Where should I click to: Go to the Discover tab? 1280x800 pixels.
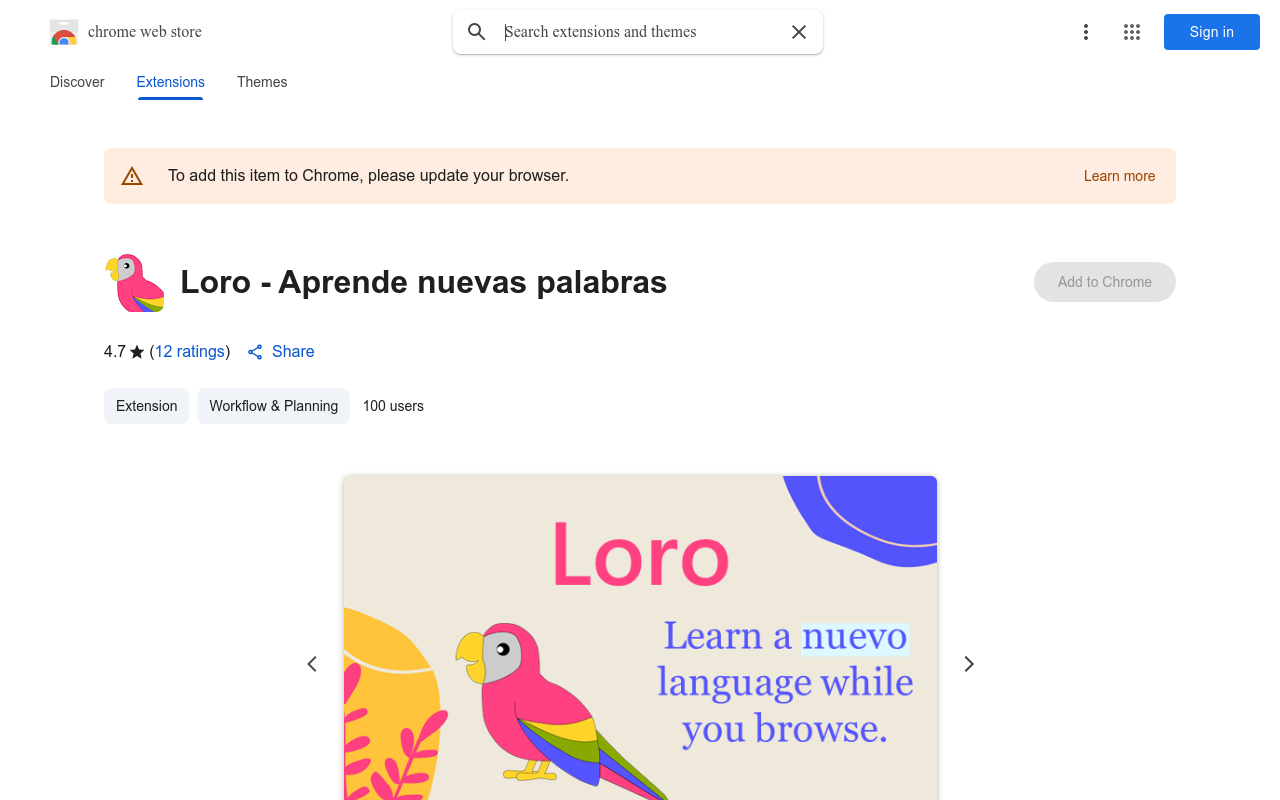tap(77, 82)
